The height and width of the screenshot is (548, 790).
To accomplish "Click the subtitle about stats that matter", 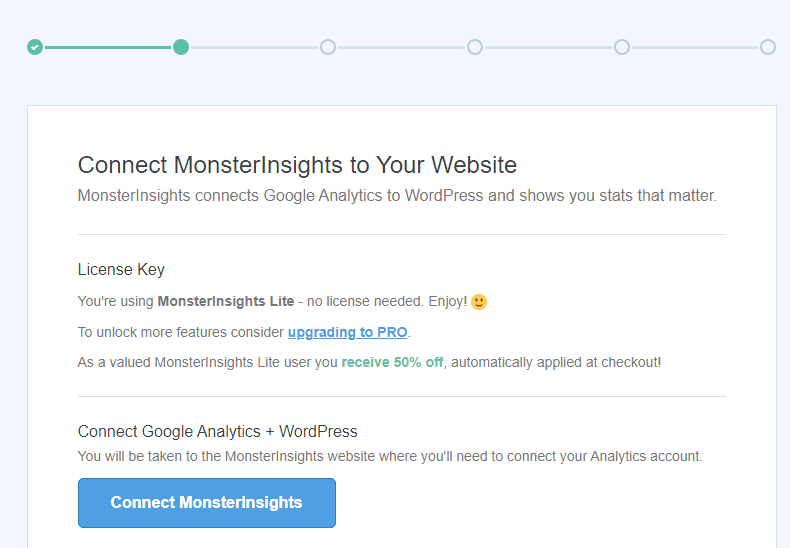I will pos(397,196).
